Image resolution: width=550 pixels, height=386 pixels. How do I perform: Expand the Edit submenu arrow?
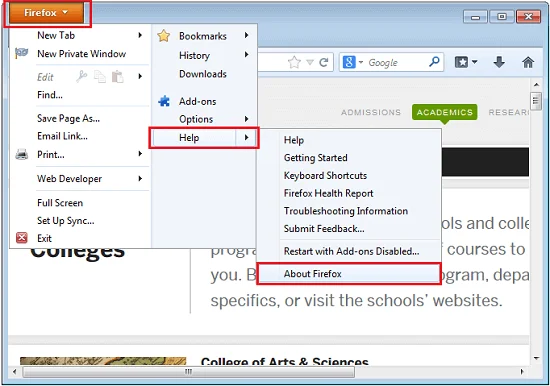pyautogui.click(x=140, y=76)
